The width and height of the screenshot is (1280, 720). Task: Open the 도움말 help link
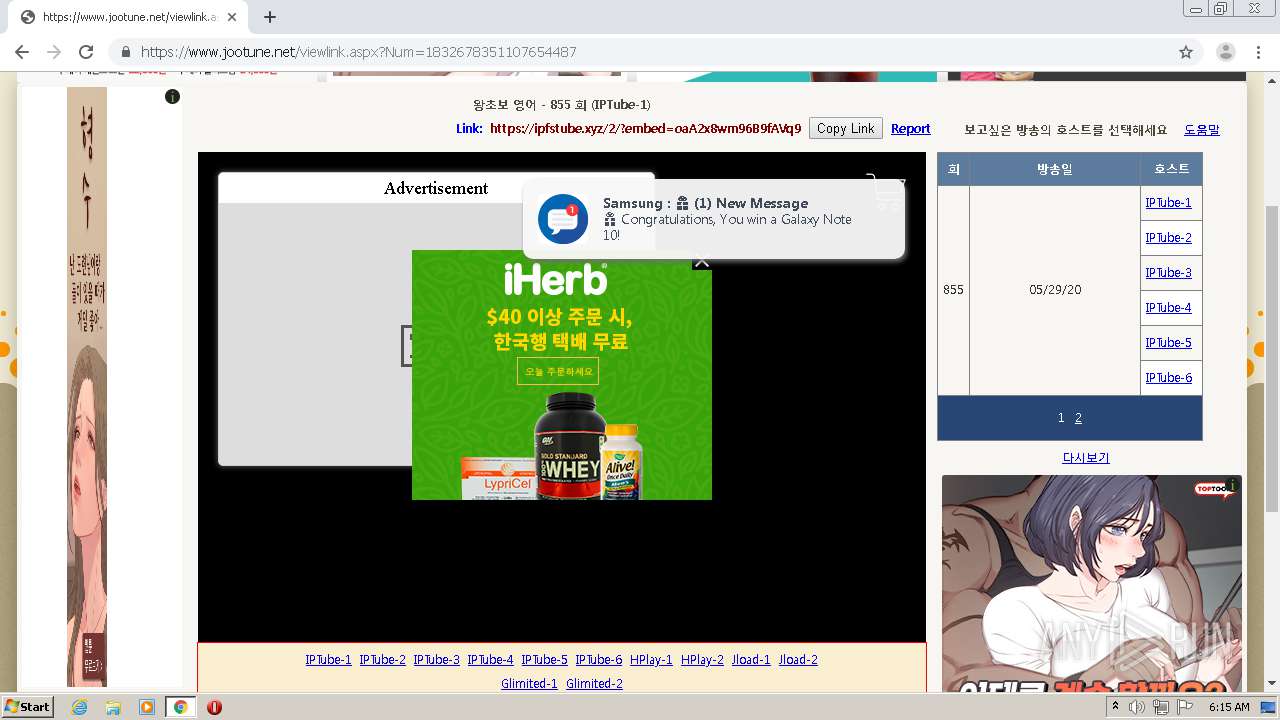point(1202,130)
